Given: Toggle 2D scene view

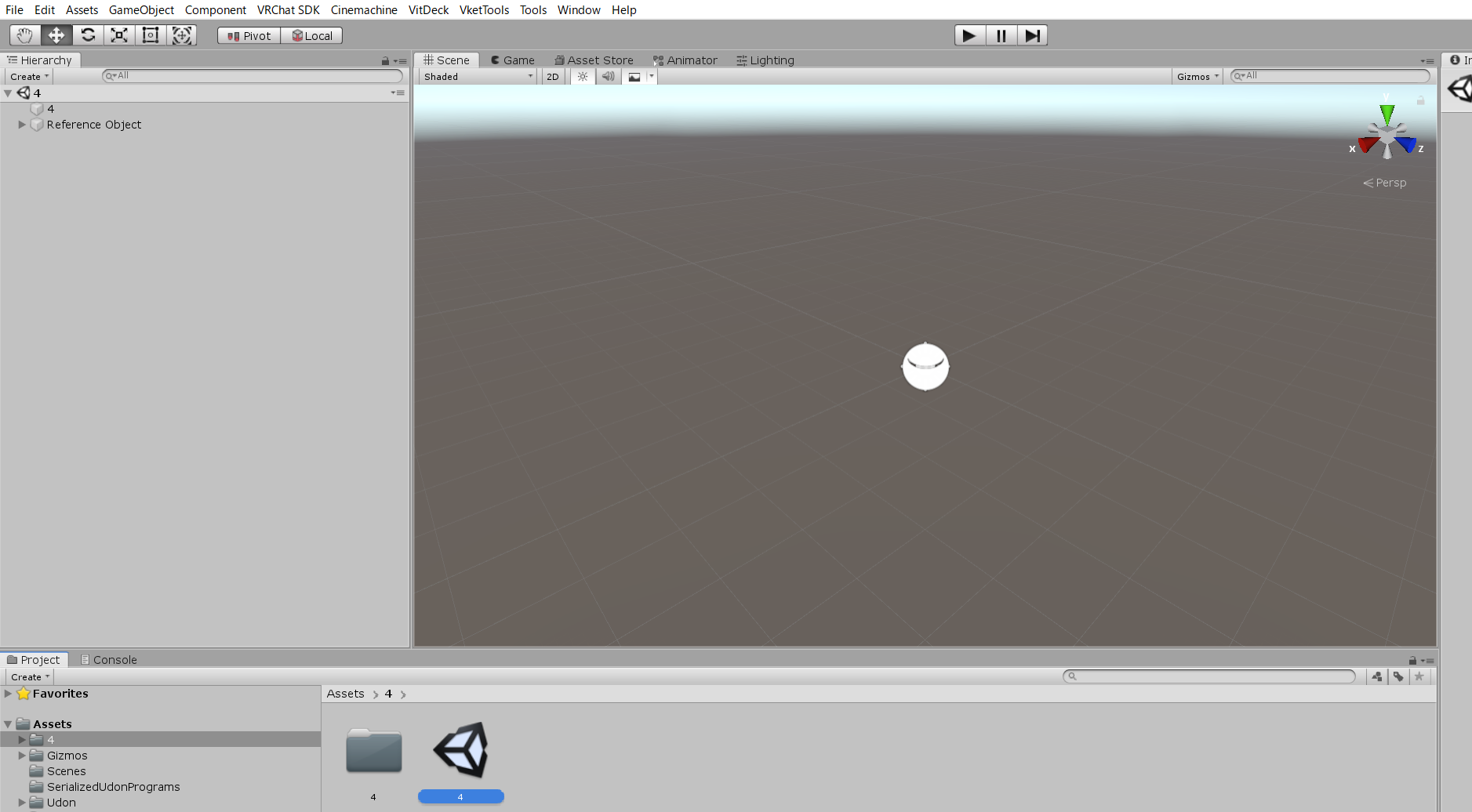Looking at the screenshot, I should [x=553, y=77].
